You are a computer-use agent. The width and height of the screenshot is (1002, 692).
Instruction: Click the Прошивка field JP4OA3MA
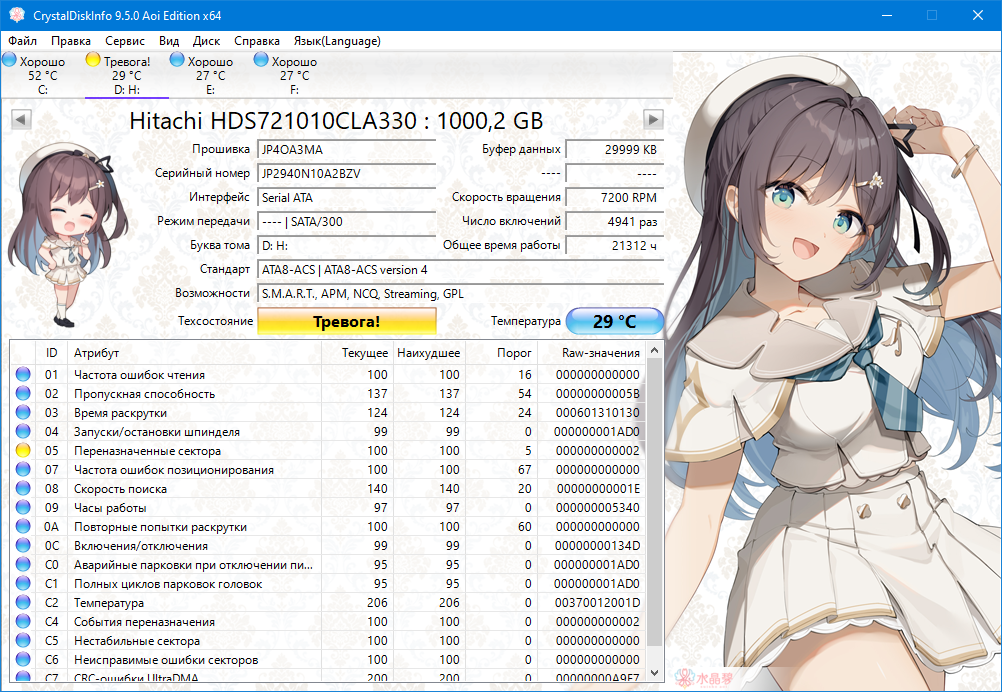click(346, 150)
